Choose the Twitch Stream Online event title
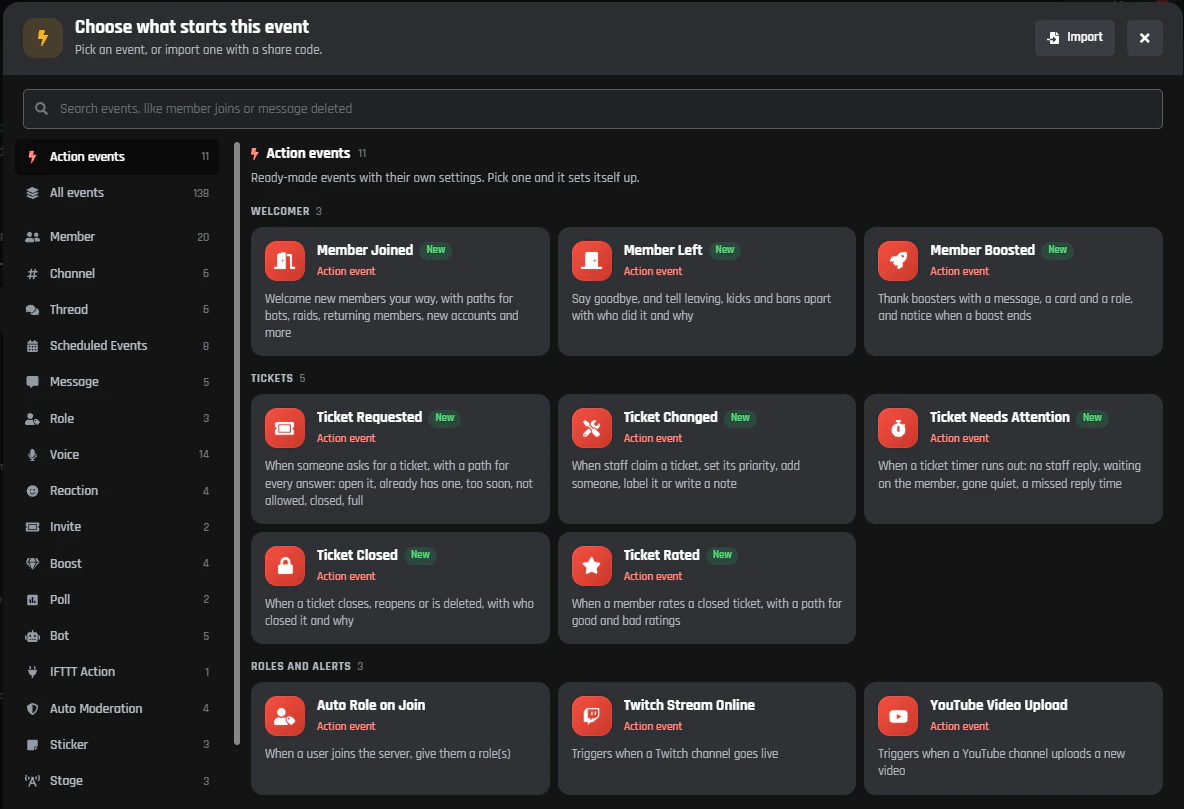 (x=689, y=705)
